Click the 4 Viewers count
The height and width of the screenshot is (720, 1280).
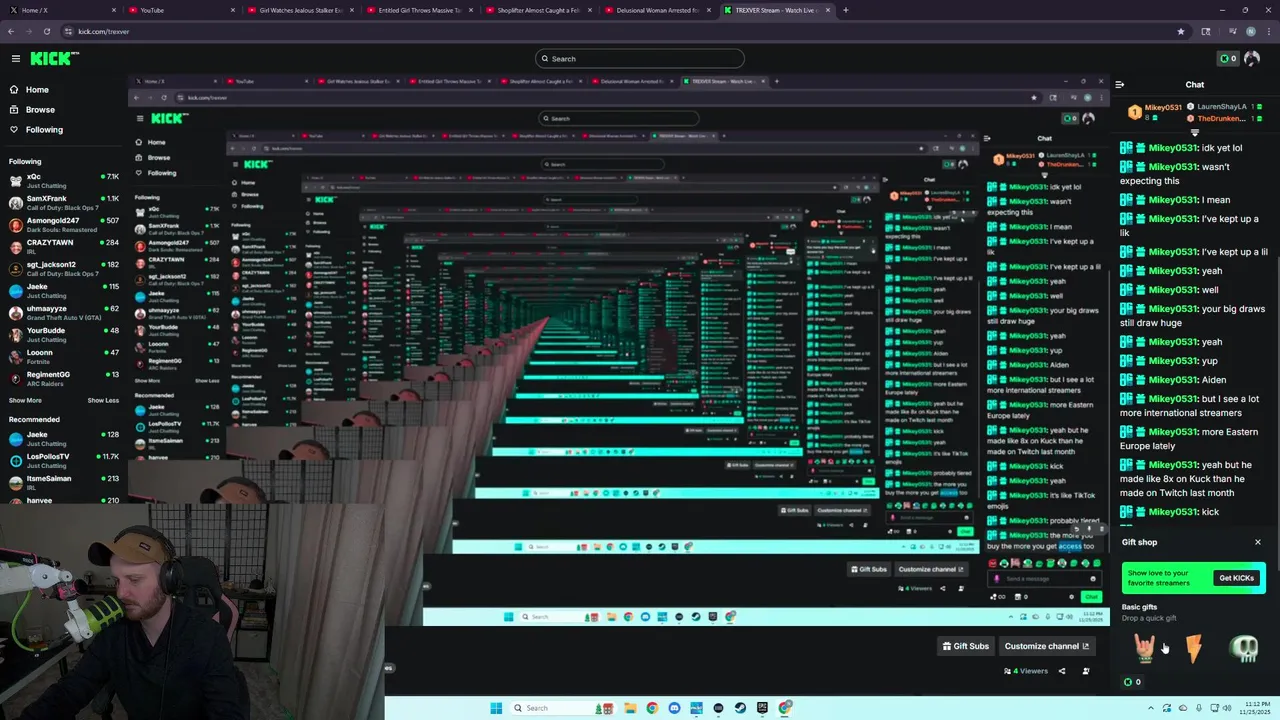[1026, 671]
